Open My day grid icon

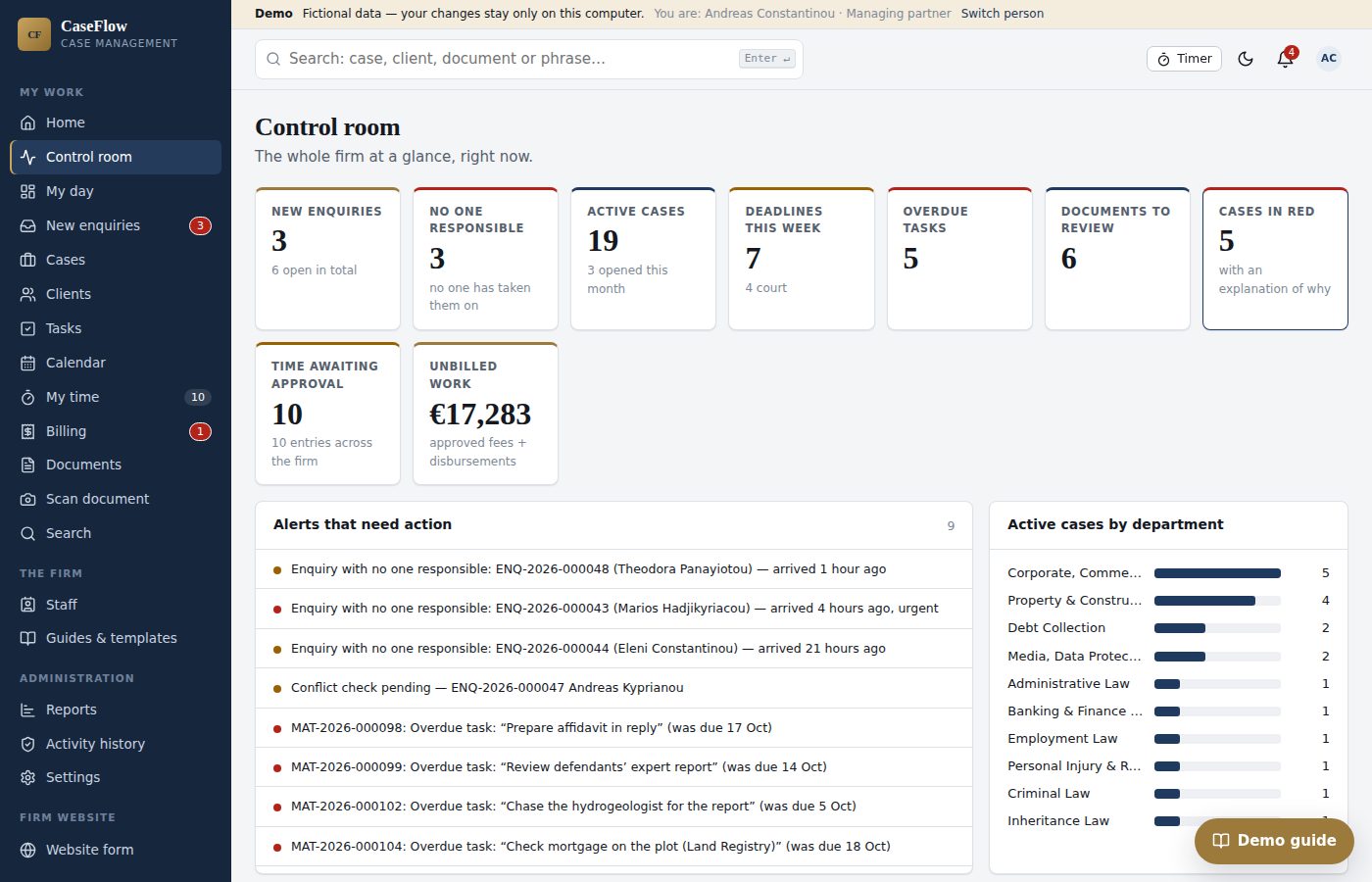28,191
